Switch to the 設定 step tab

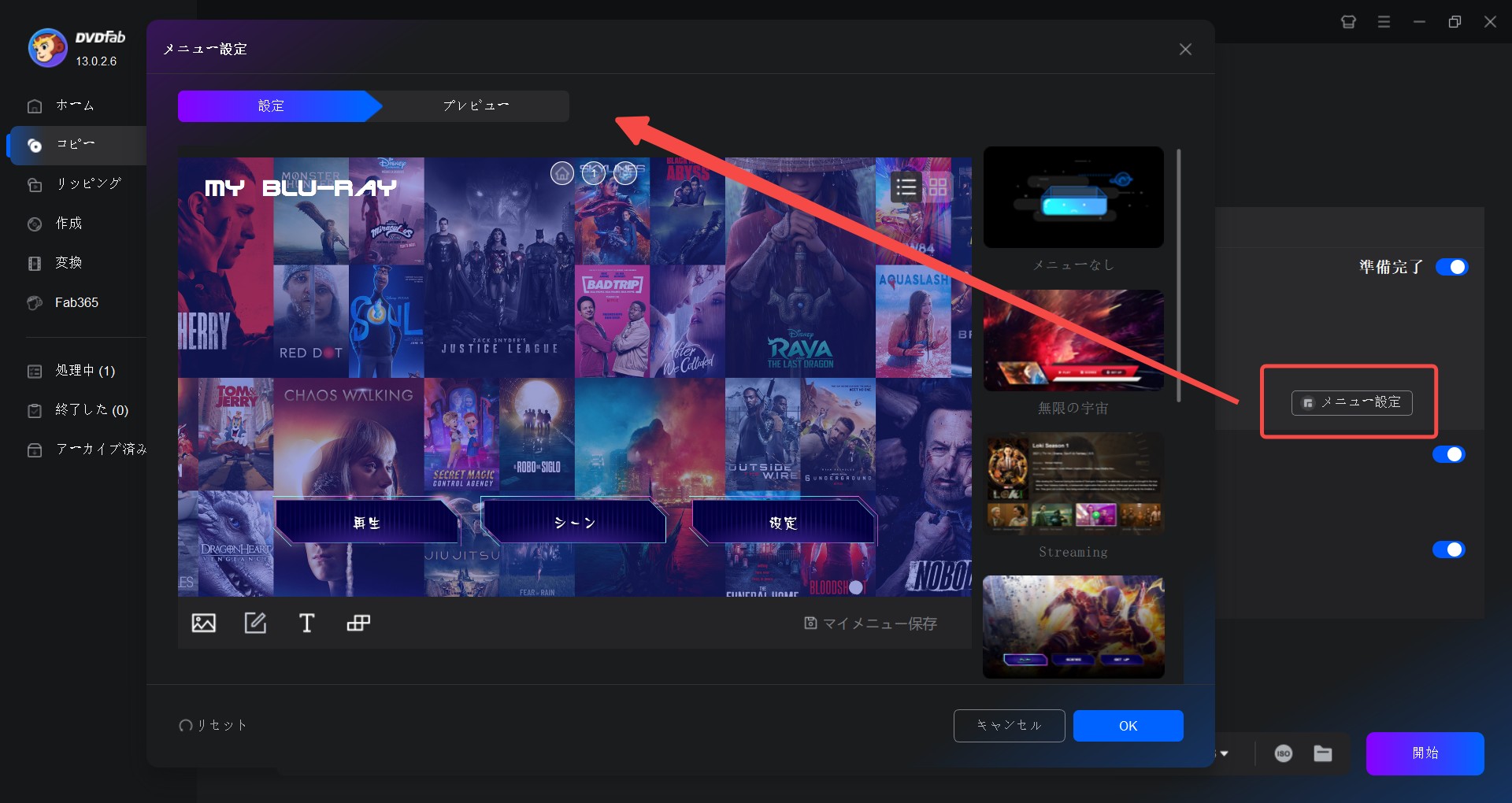(x=271, y=106)
